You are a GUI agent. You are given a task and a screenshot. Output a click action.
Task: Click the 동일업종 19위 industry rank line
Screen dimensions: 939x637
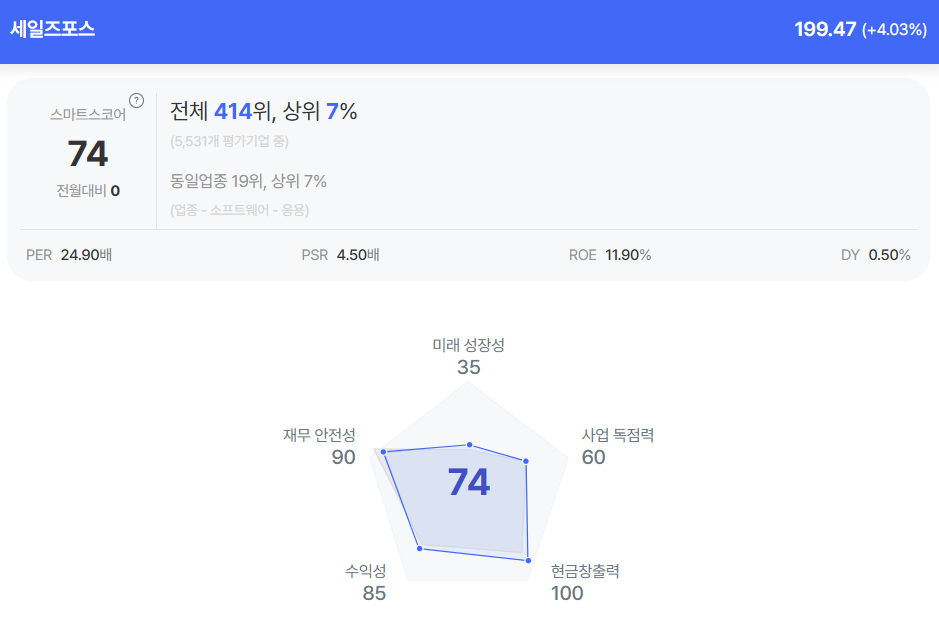point(249,181)
